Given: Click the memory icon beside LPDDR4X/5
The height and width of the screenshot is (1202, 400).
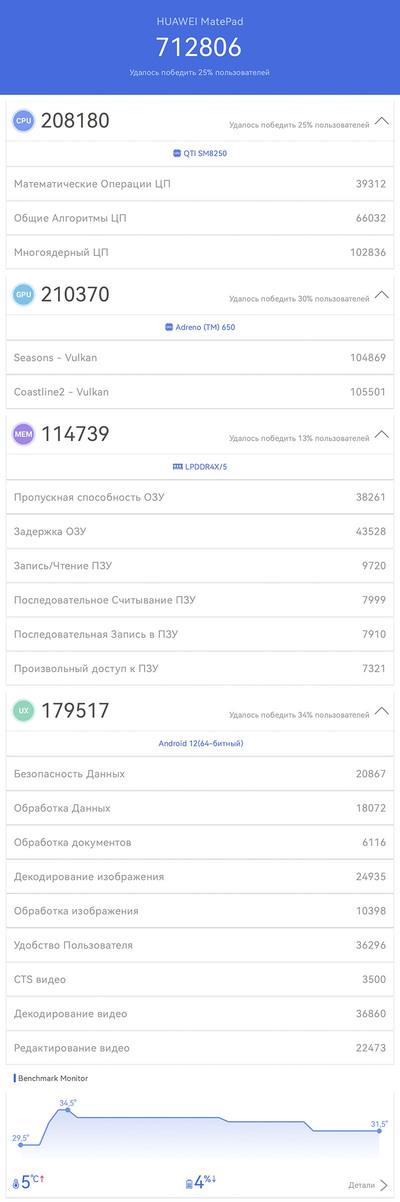Looking at the screenshot, I should click(177, 466).
